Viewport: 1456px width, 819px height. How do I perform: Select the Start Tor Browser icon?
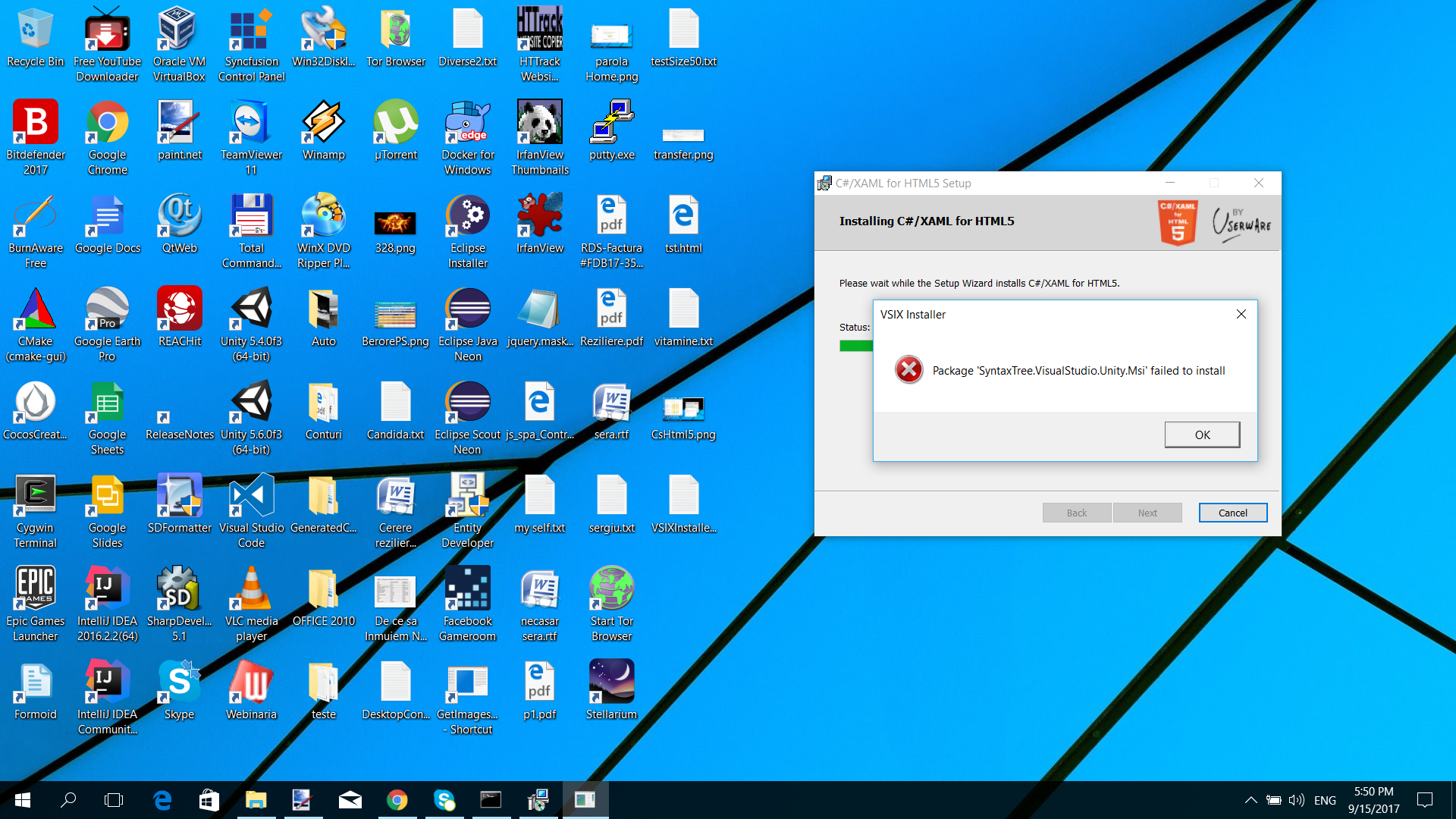point(611,604)
